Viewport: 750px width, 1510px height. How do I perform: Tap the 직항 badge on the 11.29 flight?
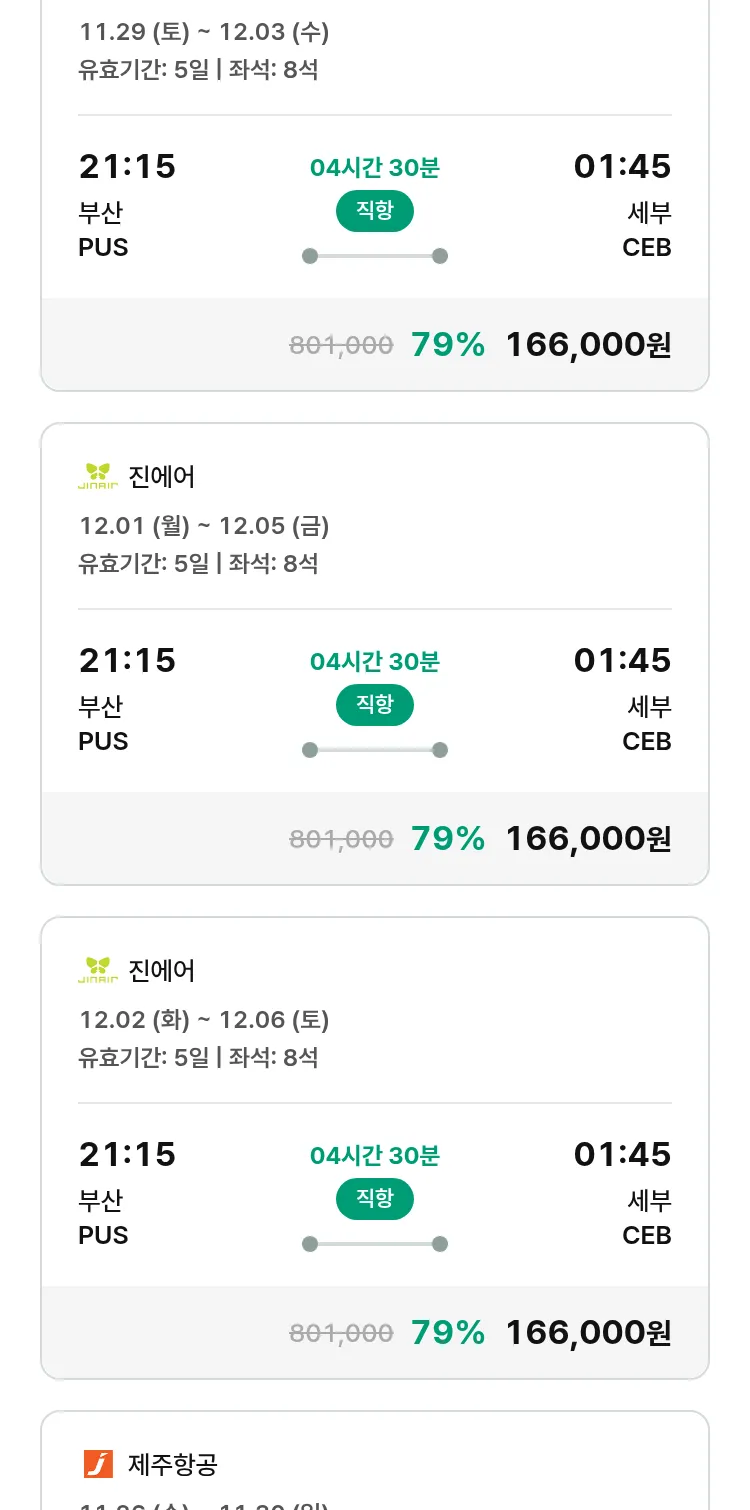click(x=374, y=210)
